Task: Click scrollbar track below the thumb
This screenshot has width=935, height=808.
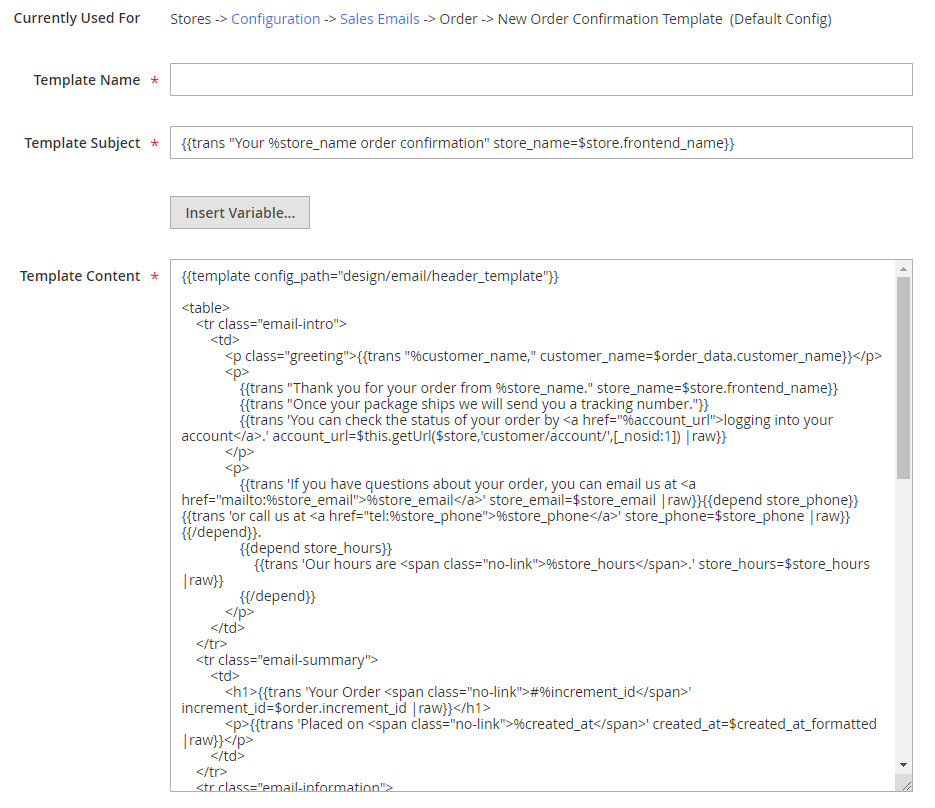Action: [x=903, y=617]
